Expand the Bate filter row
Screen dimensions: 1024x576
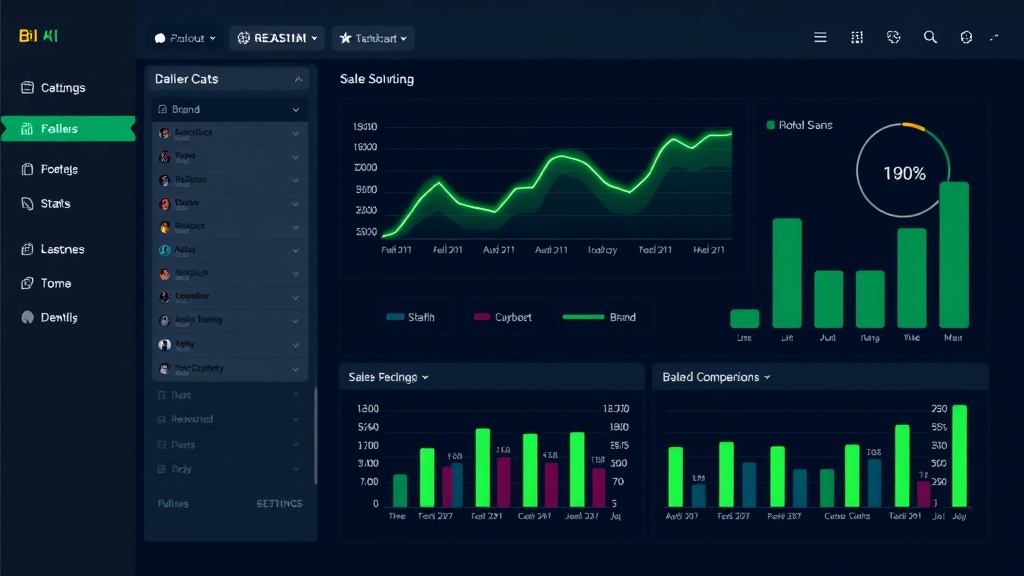coord(229,394)
